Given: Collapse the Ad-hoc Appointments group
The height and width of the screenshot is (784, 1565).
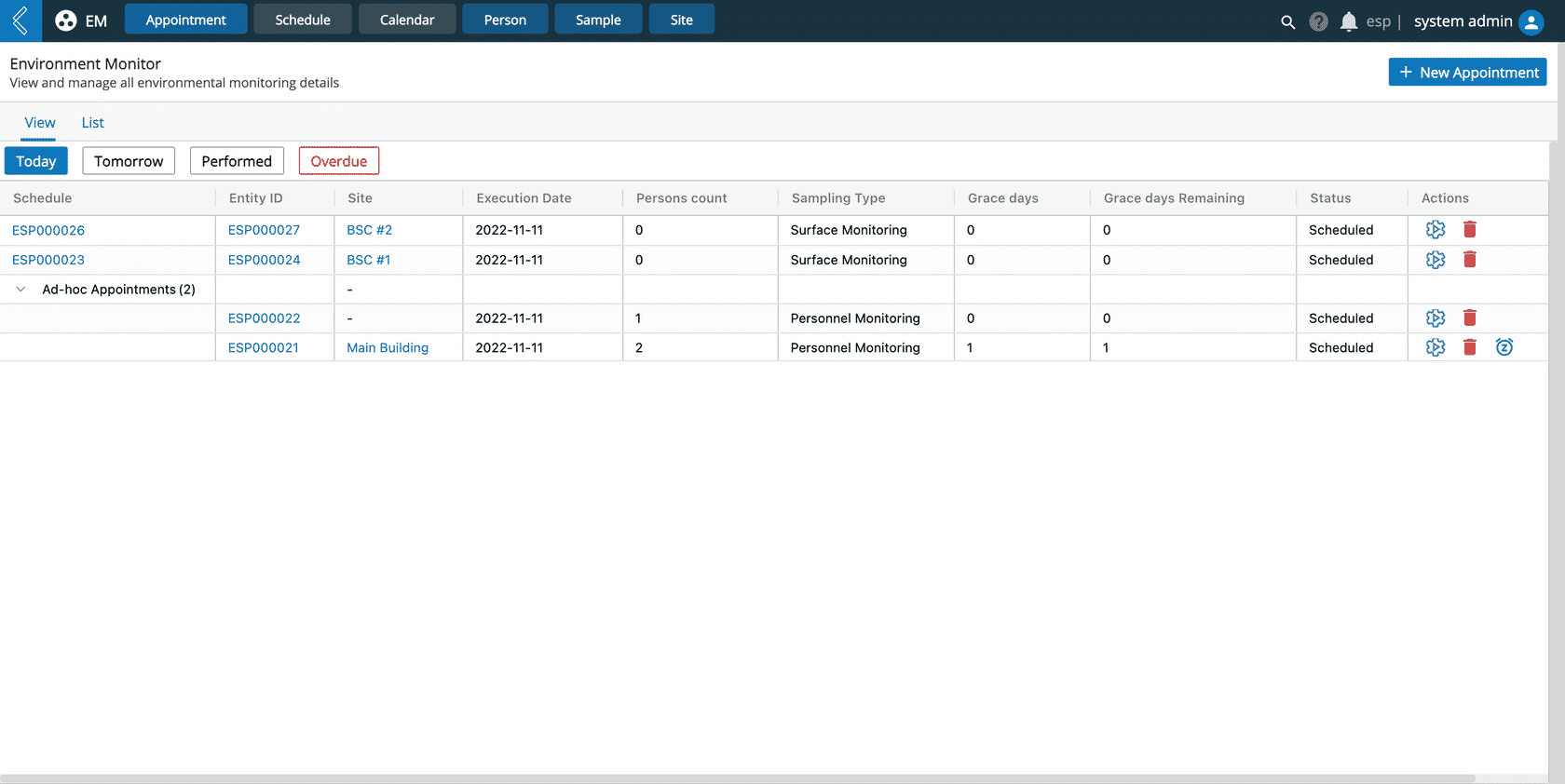Looking at the screenshot, I should (20, 290).
